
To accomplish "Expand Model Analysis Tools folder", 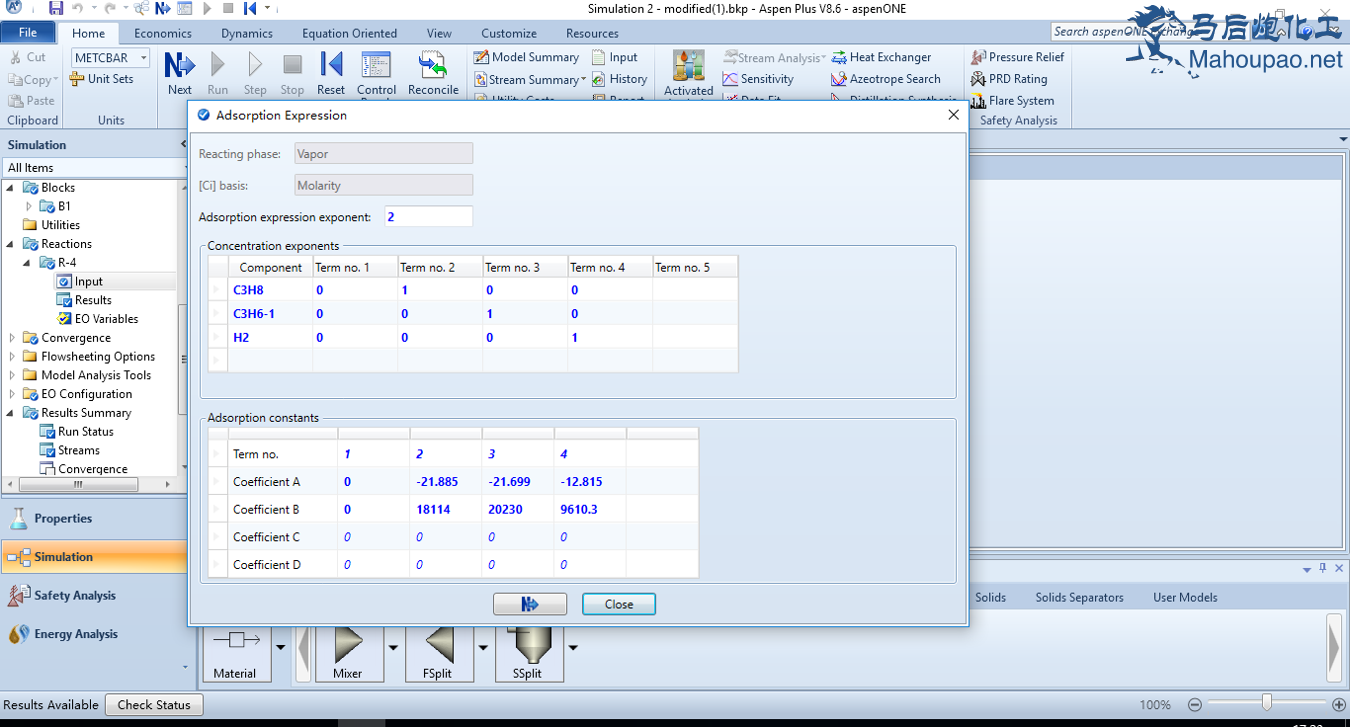I will click(12, 376).
